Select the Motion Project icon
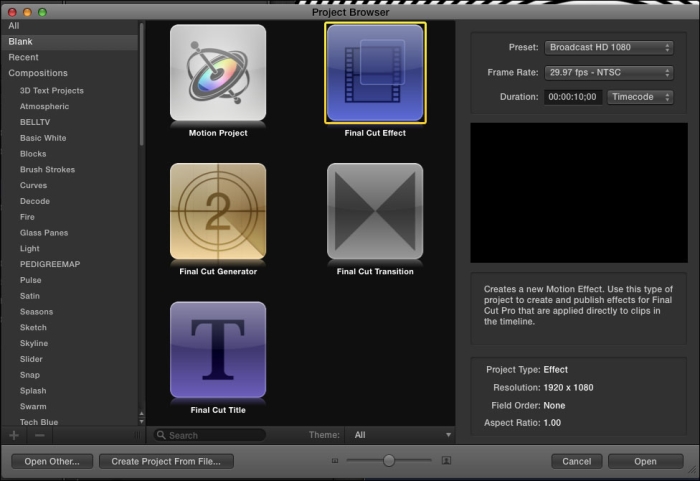Screen dimensions: 700x481 tap(218, 73)
